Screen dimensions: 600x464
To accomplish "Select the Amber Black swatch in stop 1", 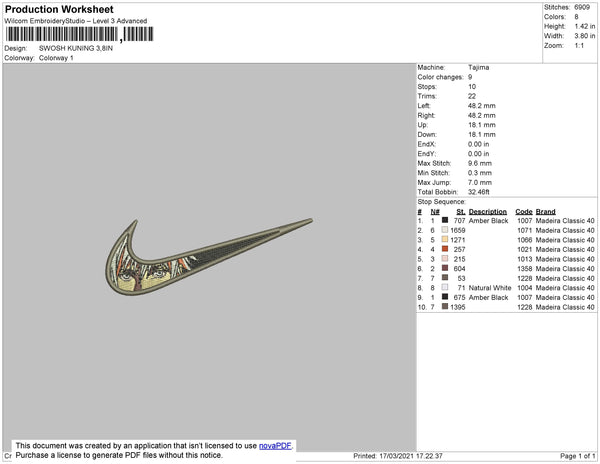I will coord(445,220).
